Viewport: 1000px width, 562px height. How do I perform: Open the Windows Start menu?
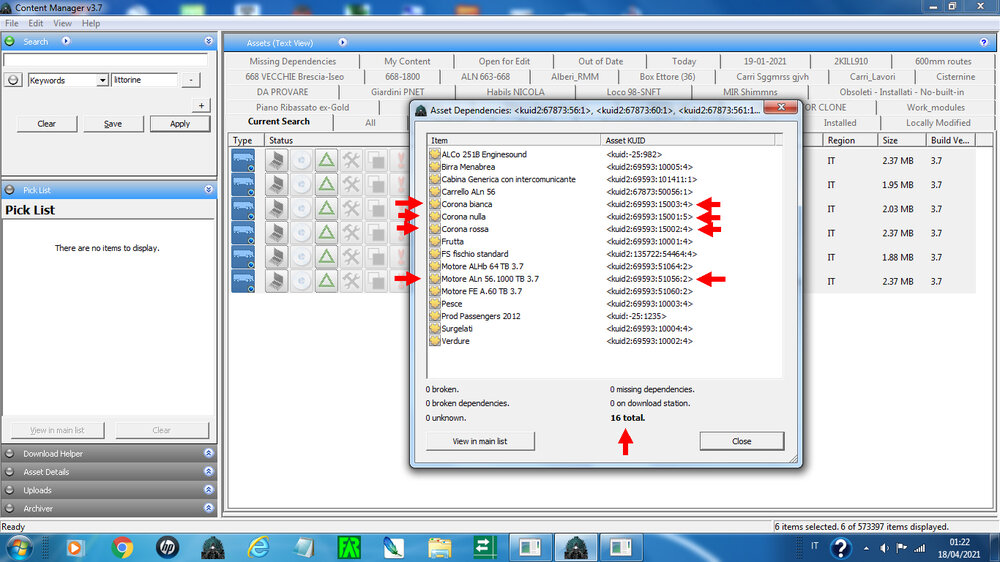[x=19, y=547]
